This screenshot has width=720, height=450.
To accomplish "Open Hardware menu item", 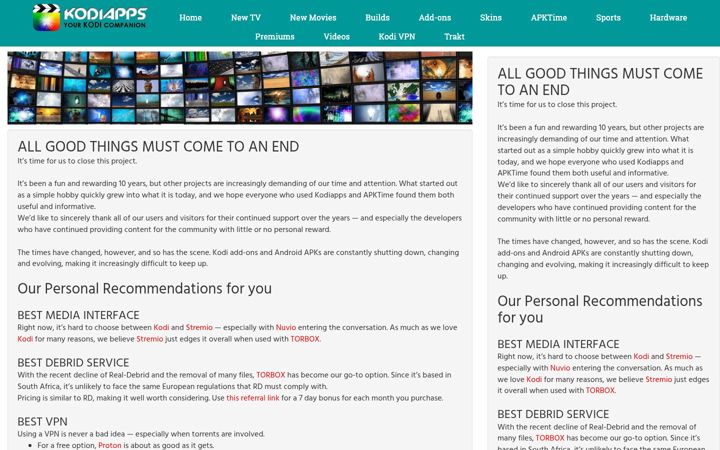I will [x=668, y=18].
